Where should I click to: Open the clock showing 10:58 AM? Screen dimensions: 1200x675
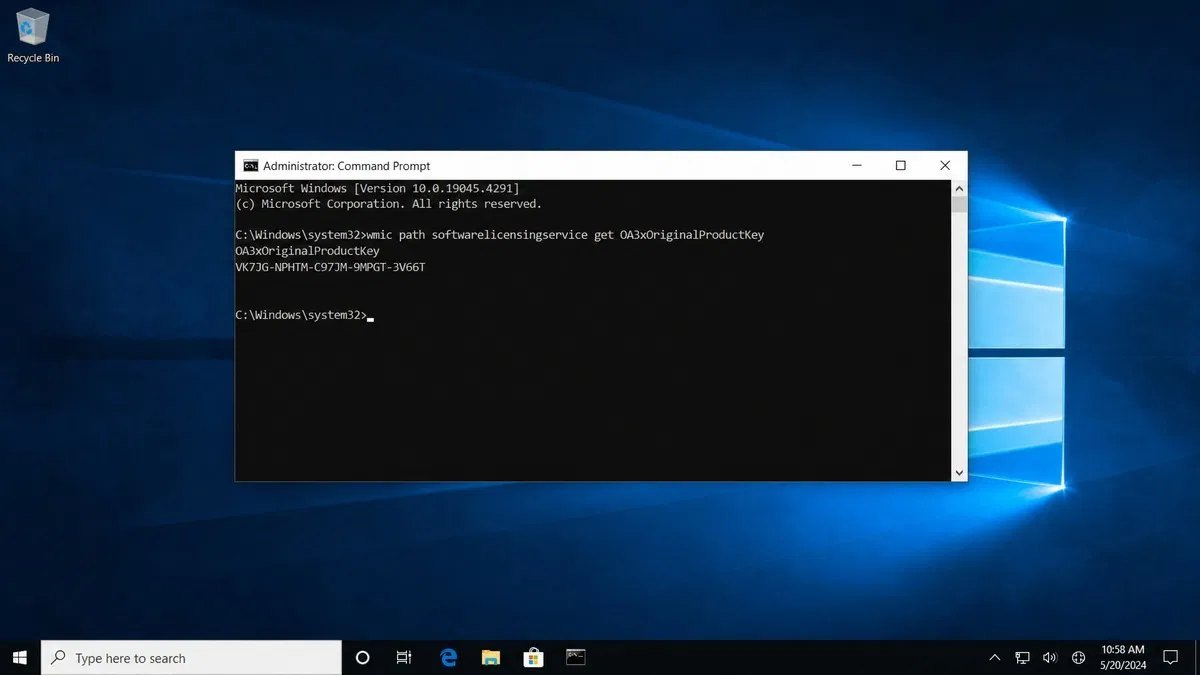pyautogui.click(x=1122, y=657)
